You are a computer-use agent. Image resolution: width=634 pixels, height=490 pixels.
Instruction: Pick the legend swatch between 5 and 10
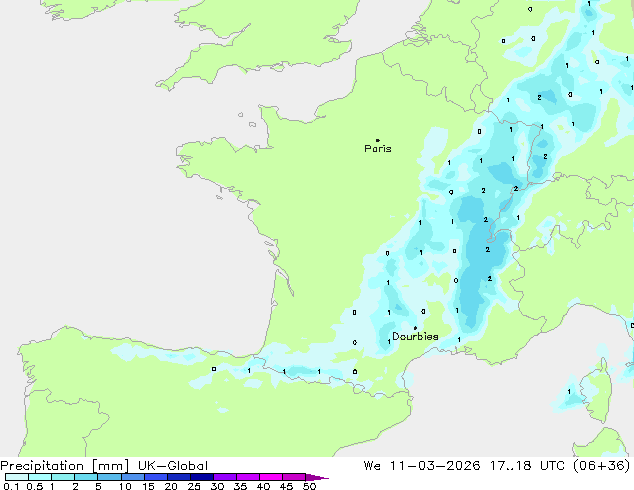110,477
